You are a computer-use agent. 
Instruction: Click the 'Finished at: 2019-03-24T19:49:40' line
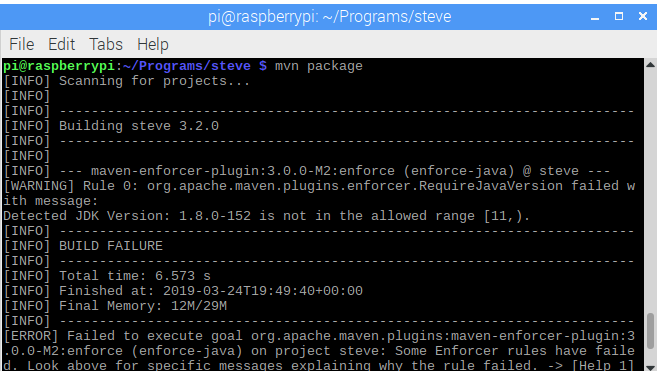point(183,291)
